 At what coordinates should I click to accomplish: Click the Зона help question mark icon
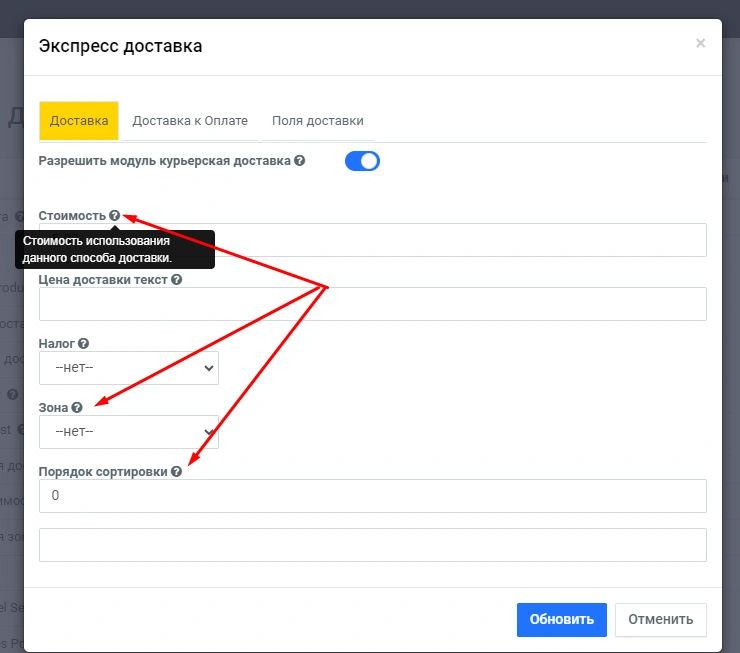click(x=77, y=407)
